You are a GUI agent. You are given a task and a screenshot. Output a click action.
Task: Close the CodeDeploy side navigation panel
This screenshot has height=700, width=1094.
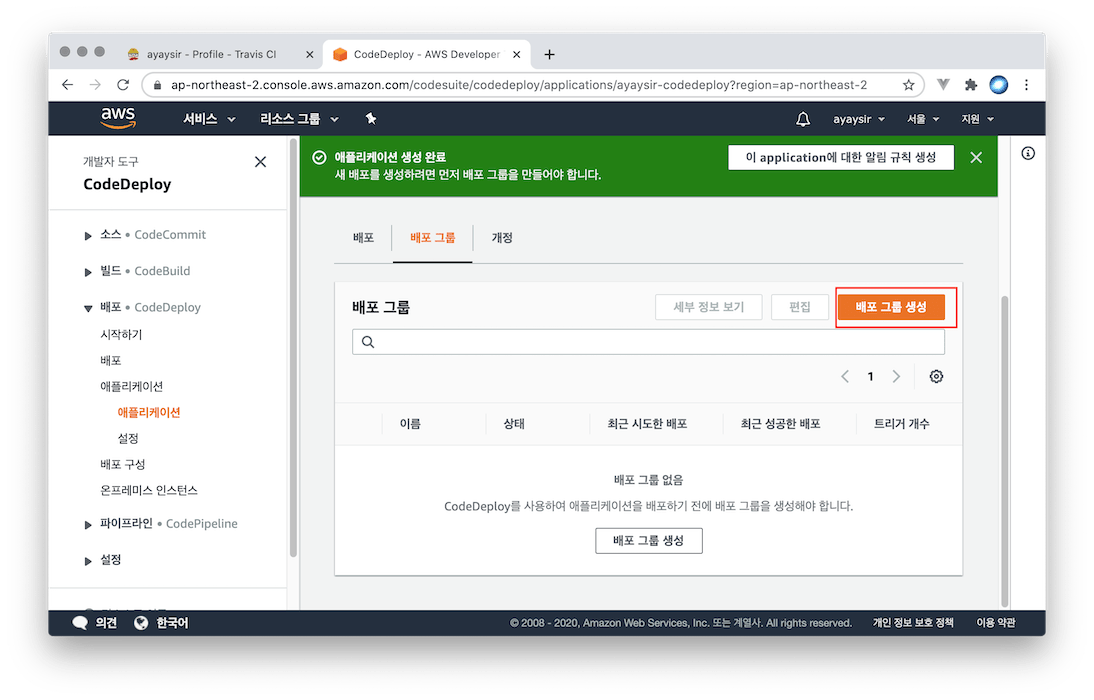pyautogui.click(x=260, y=162)
